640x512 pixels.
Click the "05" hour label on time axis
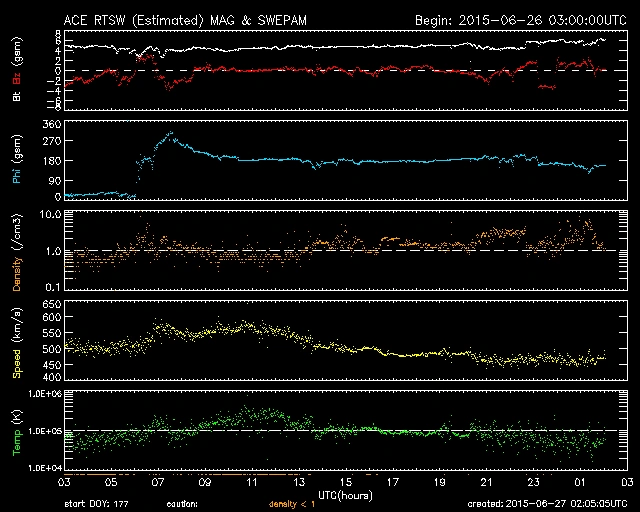coord(111,482)
